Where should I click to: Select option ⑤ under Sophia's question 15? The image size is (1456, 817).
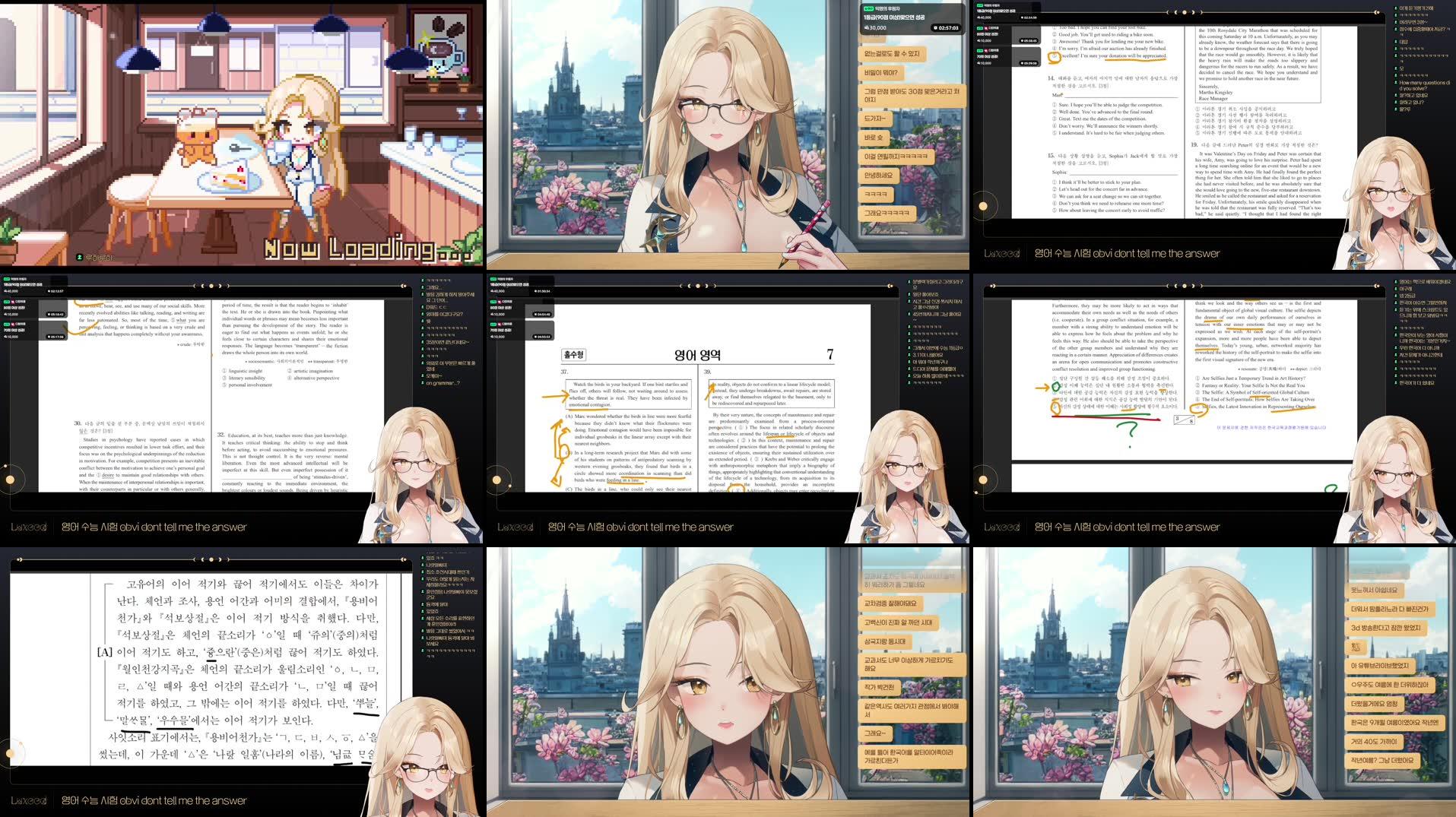pyautogui.click(x=1055, y=210)
